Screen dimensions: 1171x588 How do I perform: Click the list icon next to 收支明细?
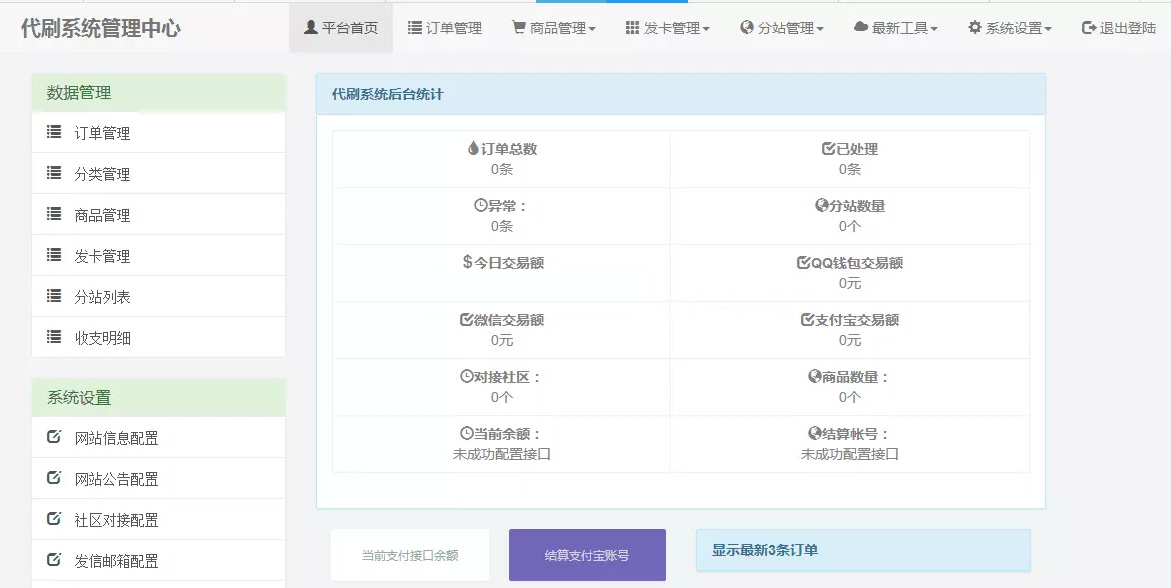click(x=54, y=337)
